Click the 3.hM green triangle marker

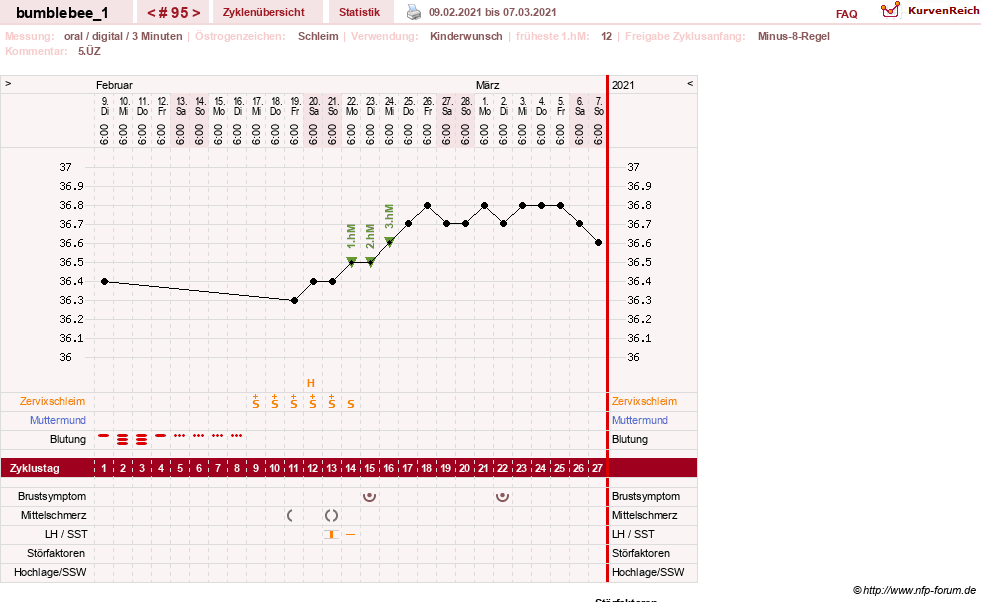[389, 242]
